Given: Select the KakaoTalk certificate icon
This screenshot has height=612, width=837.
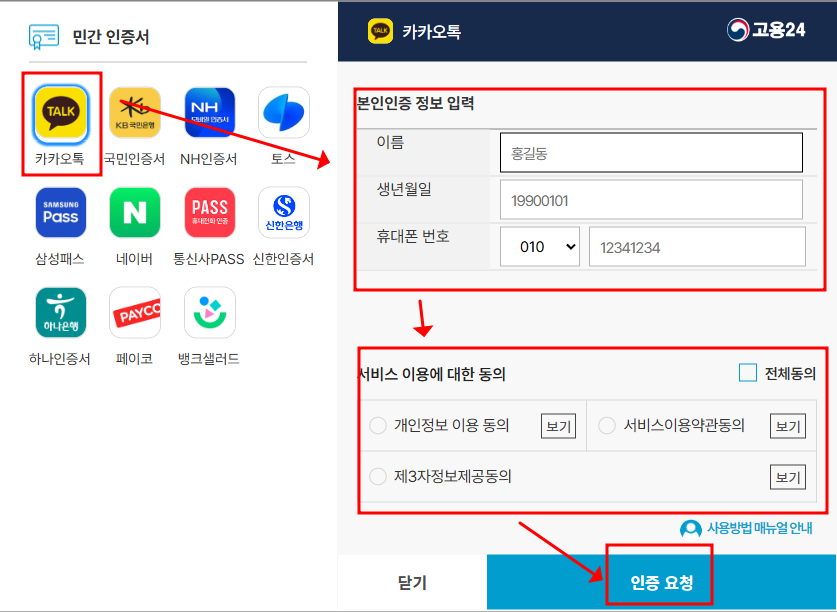Looking at the screenshot, I should click(x=60, y=113).
